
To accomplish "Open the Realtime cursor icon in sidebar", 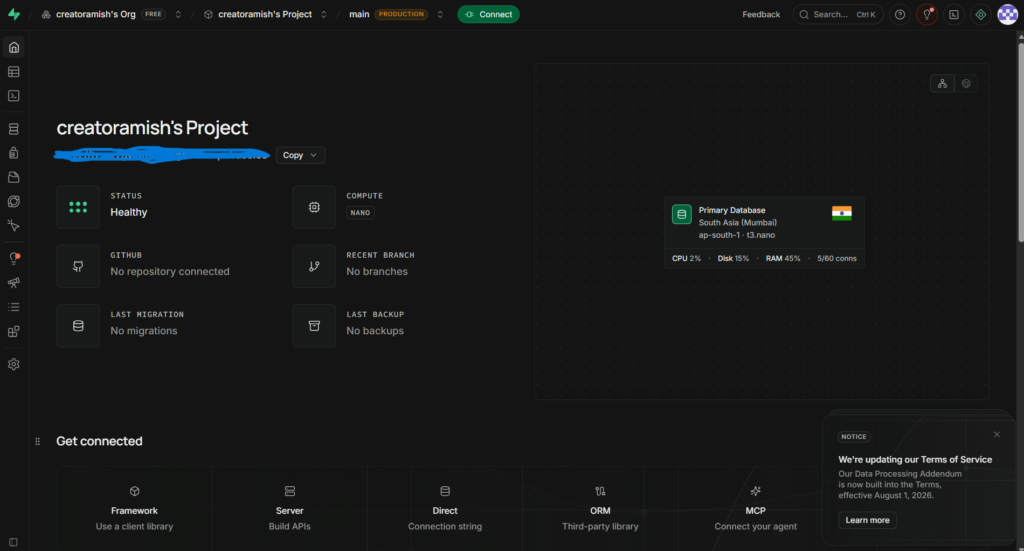I will tap(14, 226).
